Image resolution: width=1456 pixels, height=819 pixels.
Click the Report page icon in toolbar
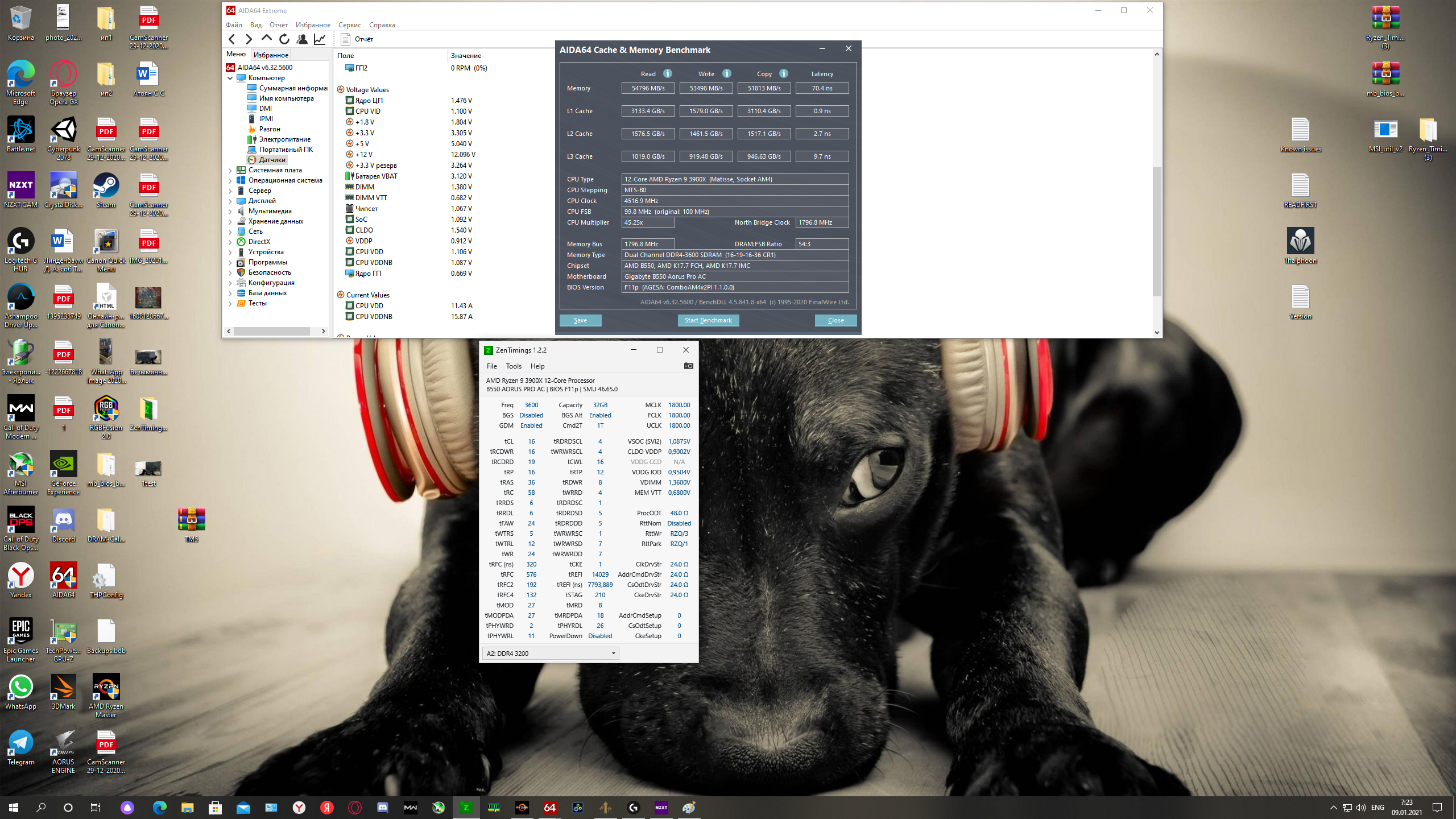tap(345, 39)
